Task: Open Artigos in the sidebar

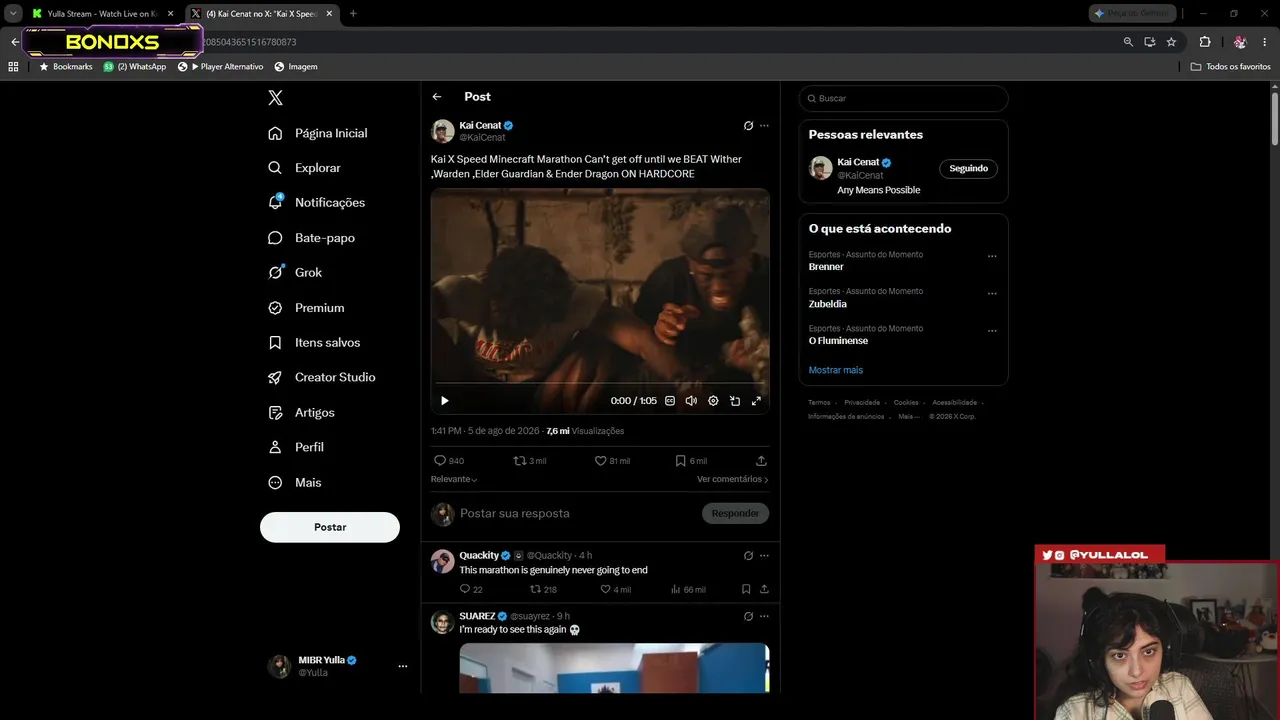Action: (301, 413)
